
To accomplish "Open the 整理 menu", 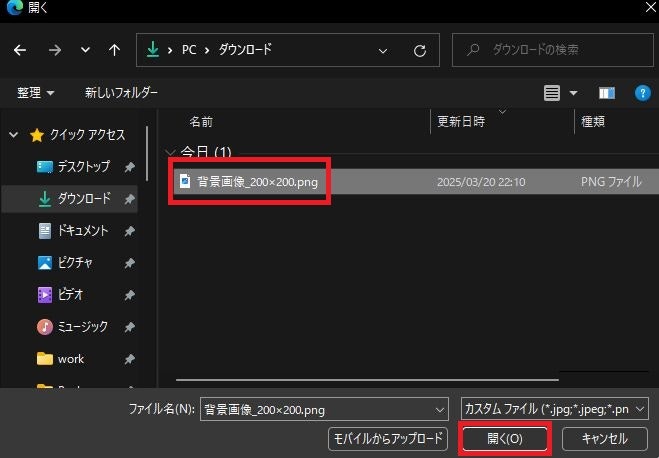I will tap(36, 92).
